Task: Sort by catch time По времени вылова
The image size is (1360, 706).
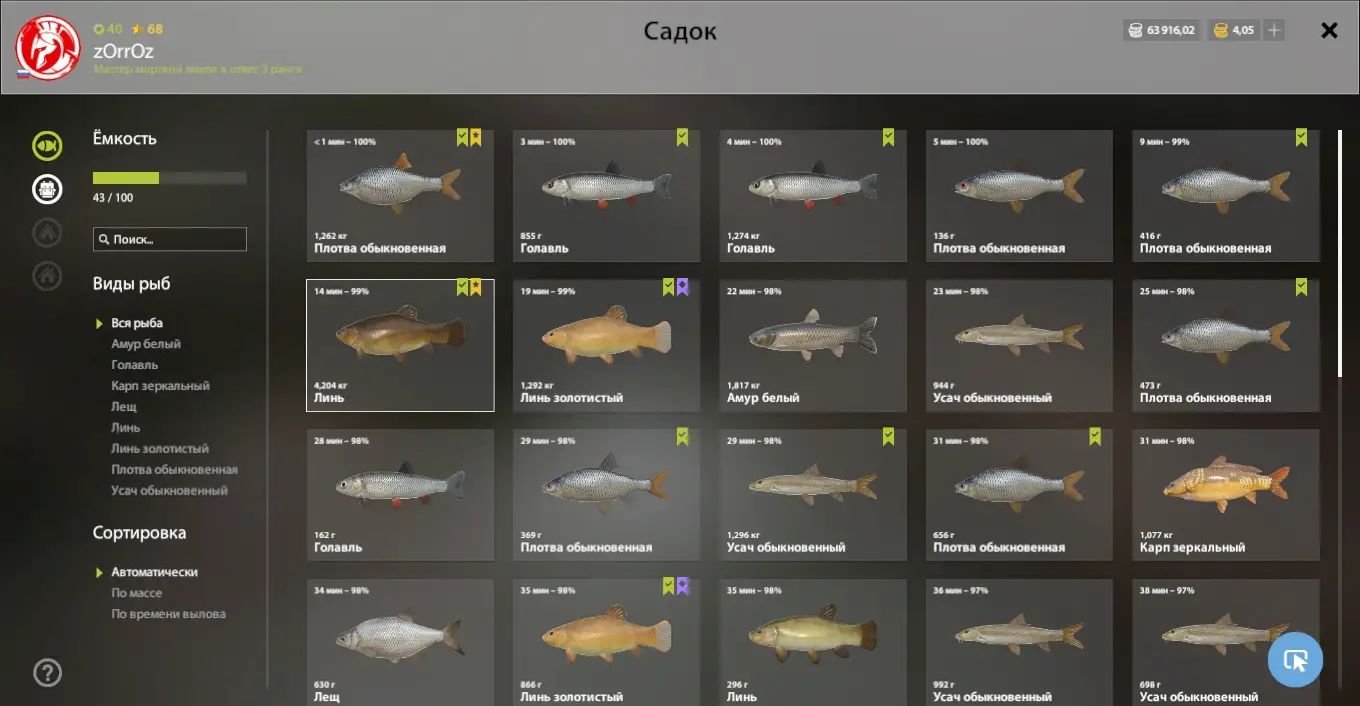Action: pos(168,614)
